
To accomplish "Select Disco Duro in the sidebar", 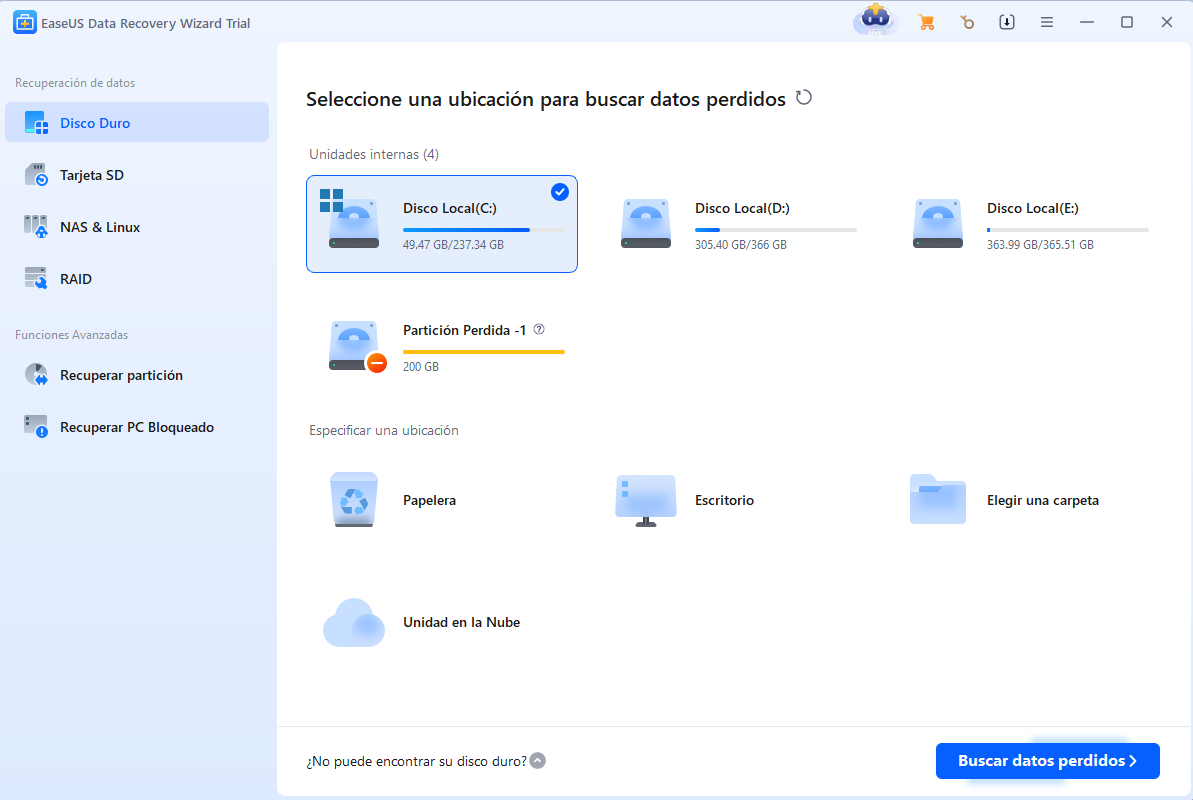I will point(137,123).
